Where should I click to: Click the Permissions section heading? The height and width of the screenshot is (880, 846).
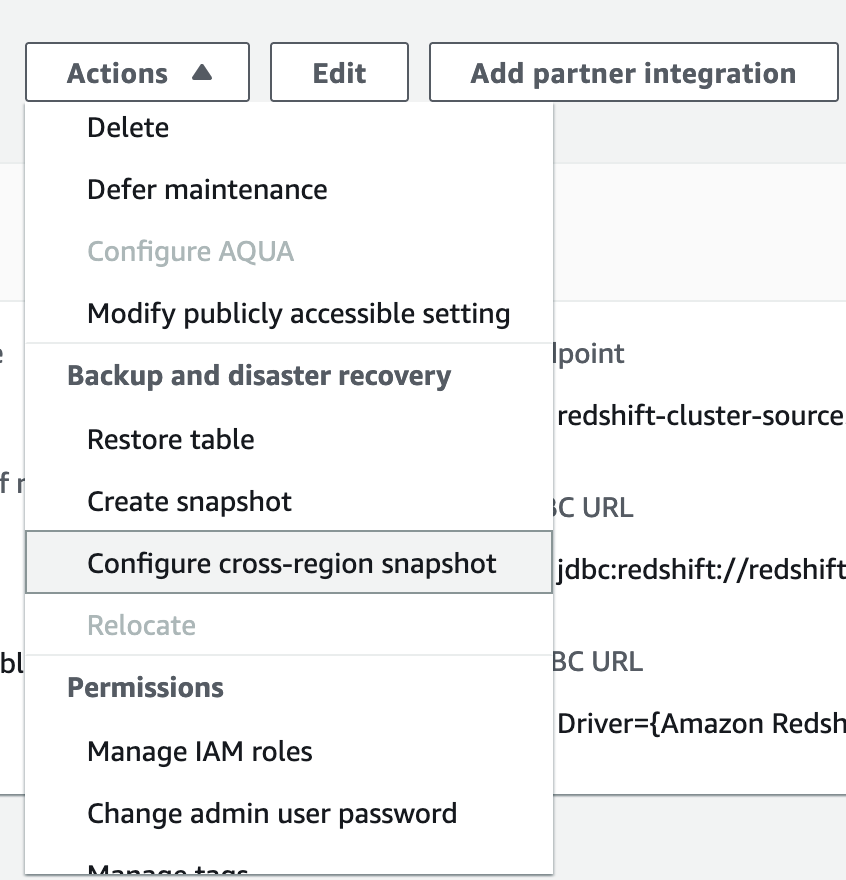(x=145, y=688)
